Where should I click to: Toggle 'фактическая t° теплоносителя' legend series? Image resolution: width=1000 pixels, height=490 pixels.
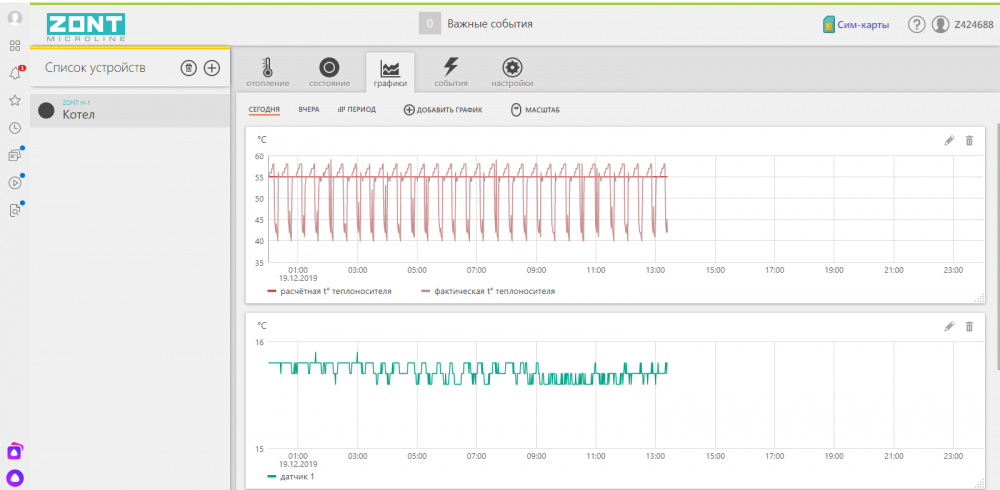(x=488, y=291)
